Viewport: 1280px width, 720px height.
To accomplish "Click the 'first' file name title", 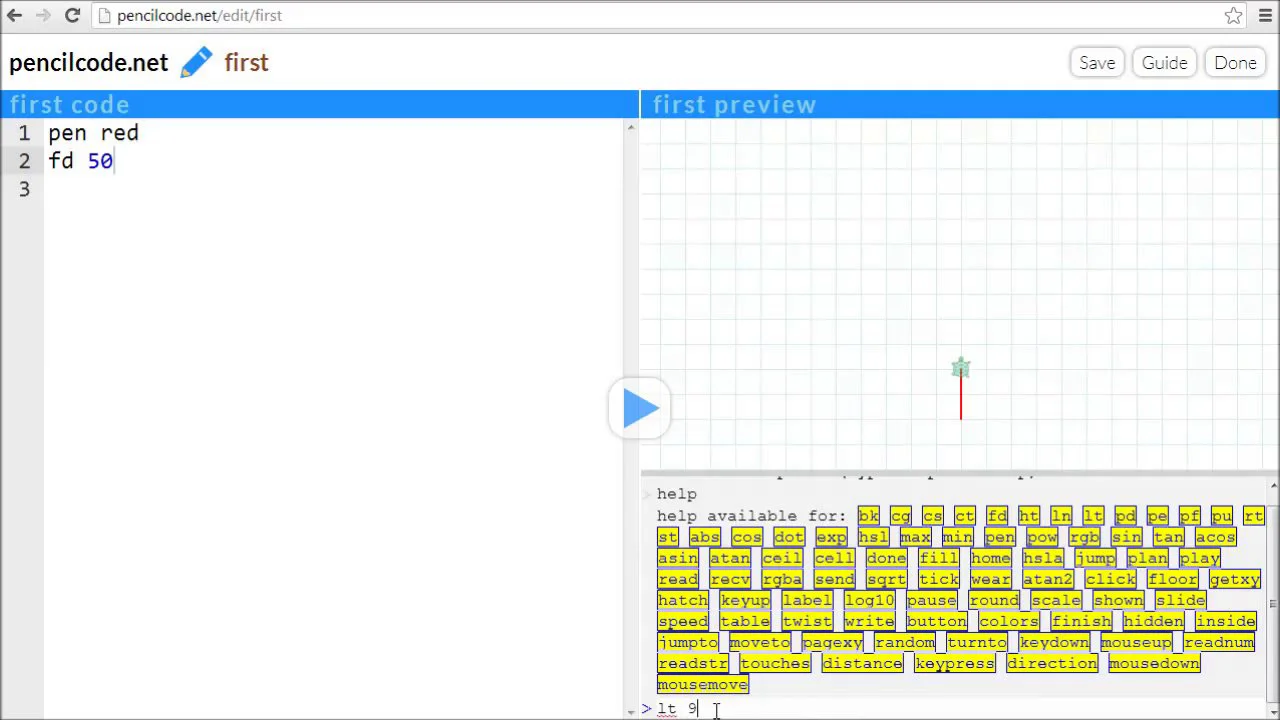I will pyautogui.click(x=246, y=62).
